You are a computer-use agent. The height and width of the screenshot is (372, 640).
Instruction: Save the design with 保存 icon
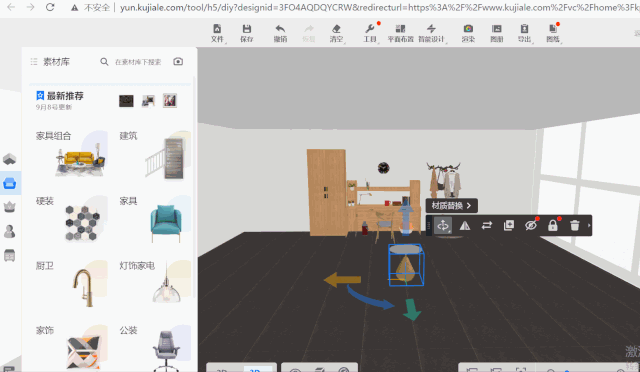[x=247, y=33]
